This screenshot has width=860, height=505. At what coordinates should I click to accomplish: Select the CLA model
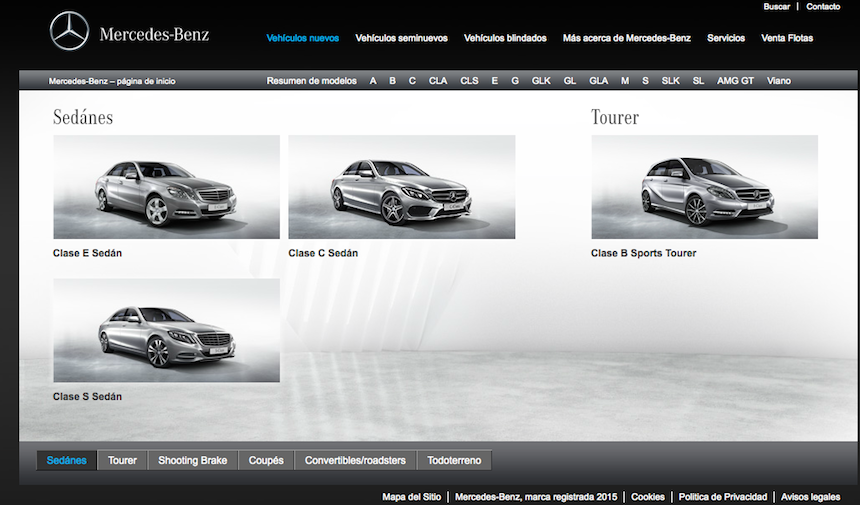(438, 81)
